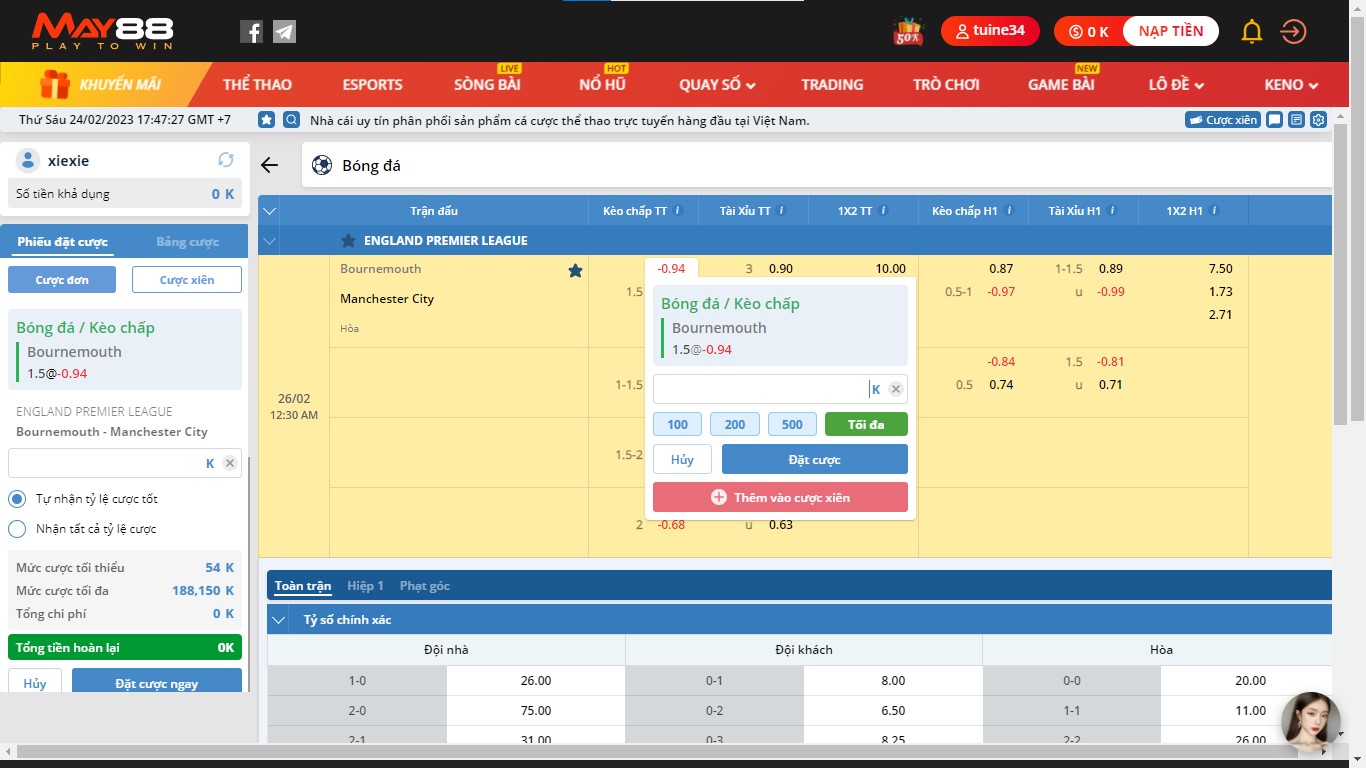Open the KENO dropdown menu
The height and width of the screenshot is (768, 1366).
tap(1291, 85)
